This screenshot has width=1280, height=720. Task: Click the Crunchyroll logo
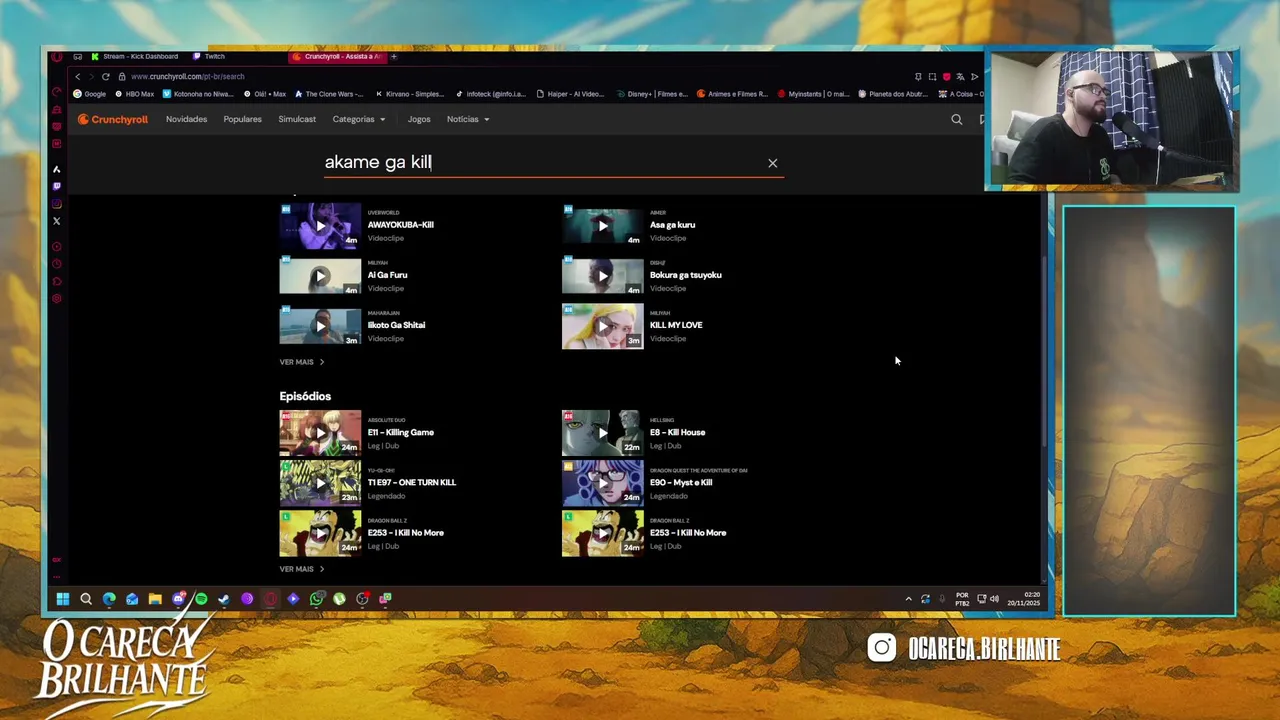pyautogui.click(x=113, y=119)
